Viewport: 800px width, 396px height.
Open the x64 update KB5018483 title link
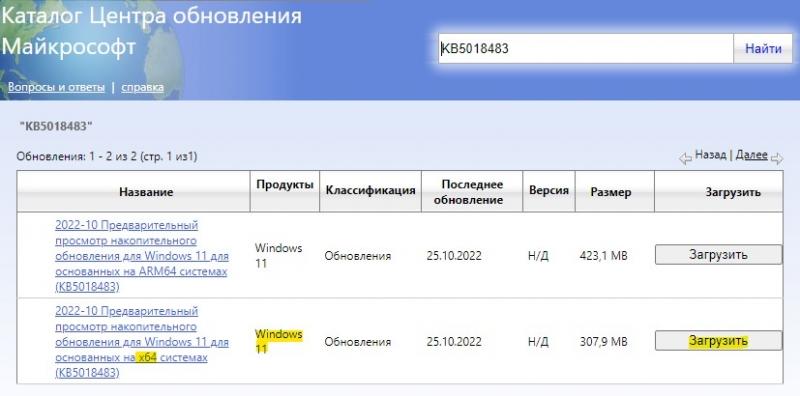tap(142, 342)
